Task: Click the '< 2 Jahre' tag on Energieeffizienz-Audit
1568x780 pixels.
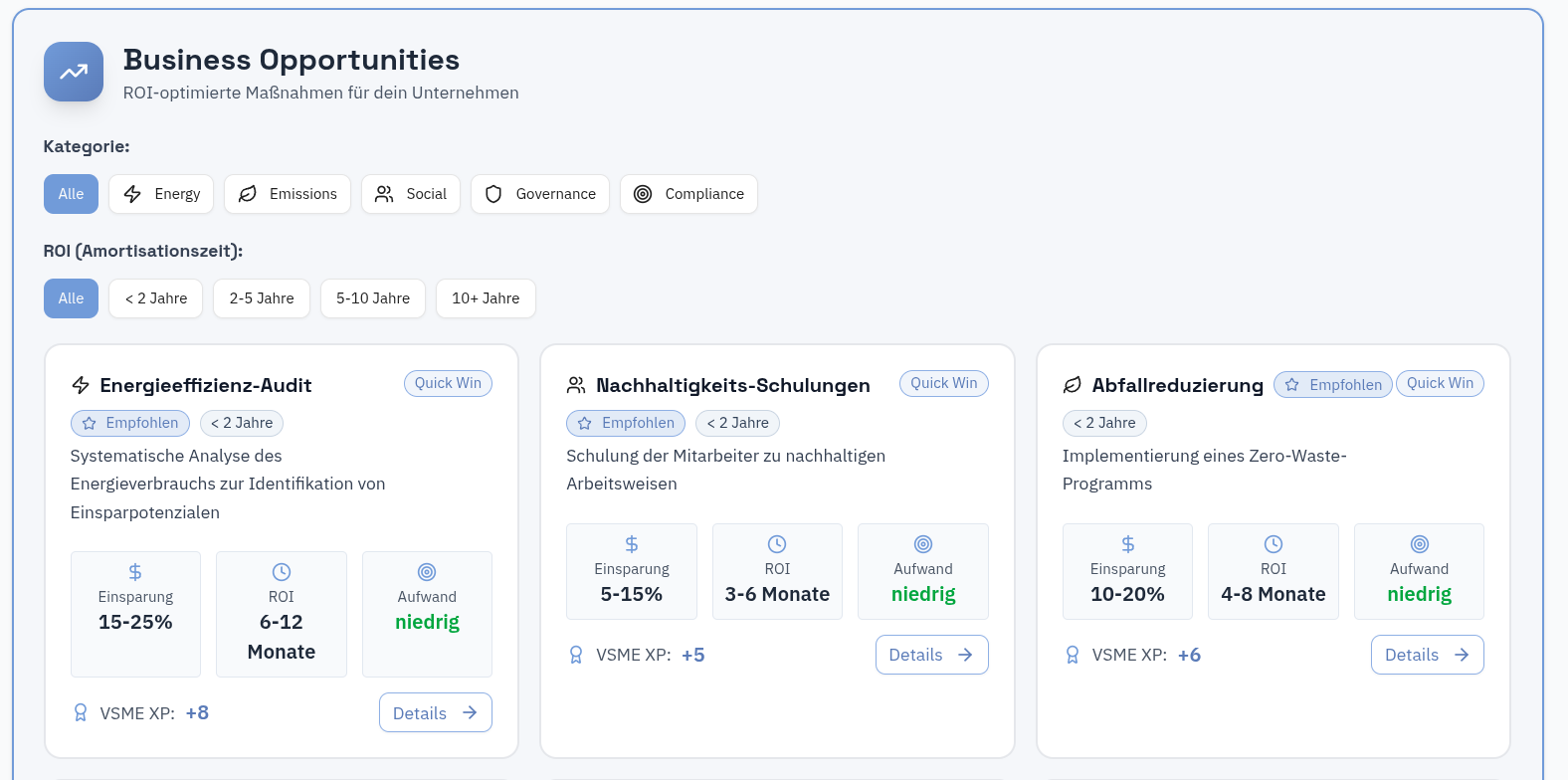Action: click(x=242, y=423)
